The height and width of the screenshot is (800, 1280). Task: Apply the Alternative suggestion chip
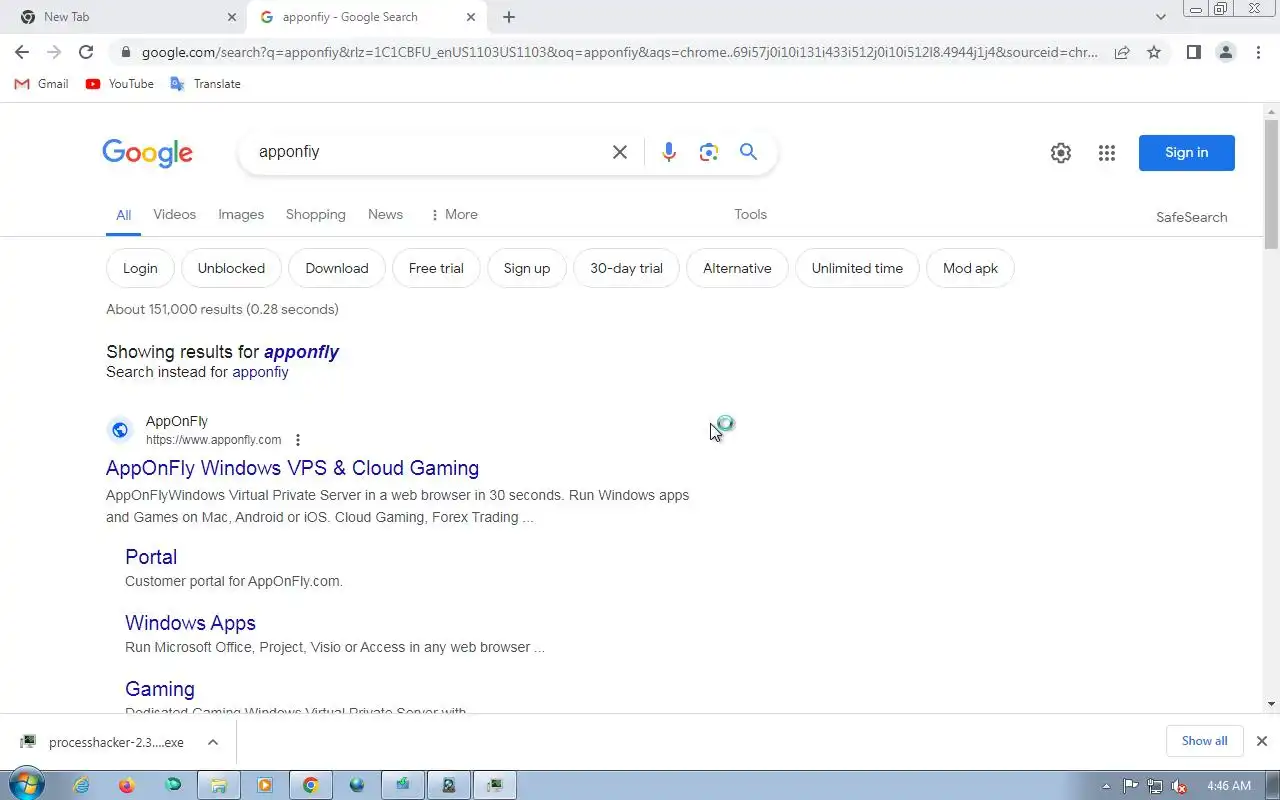pyautogui.click(x=737, y=268)
